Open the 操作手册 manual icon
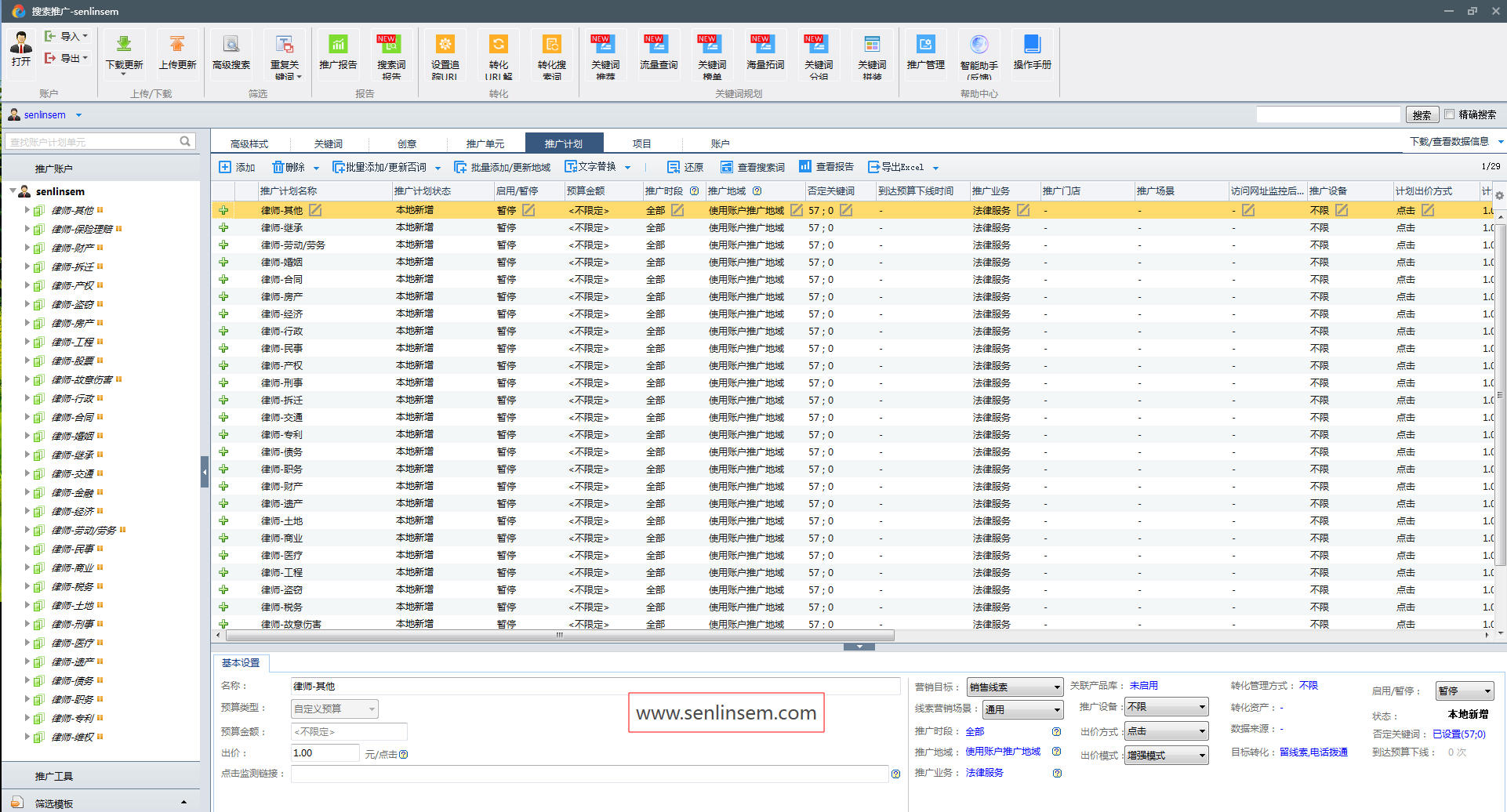Screen dimensions: 1507x812 point(1032,45)
